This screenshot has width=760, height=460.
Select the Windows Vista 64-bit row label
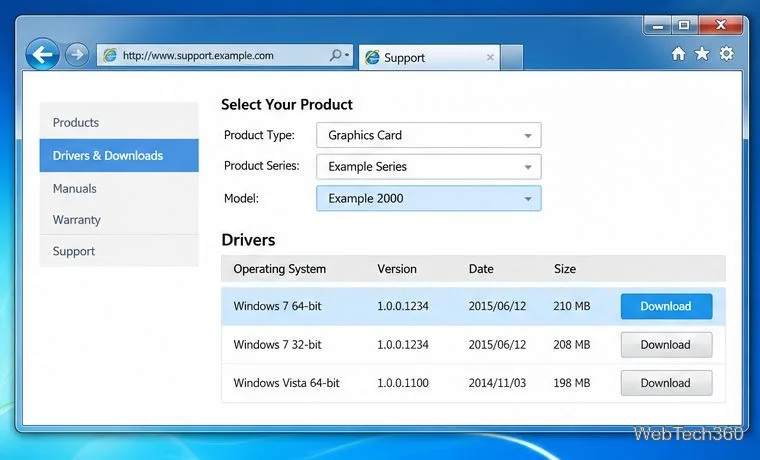(286, 383)
